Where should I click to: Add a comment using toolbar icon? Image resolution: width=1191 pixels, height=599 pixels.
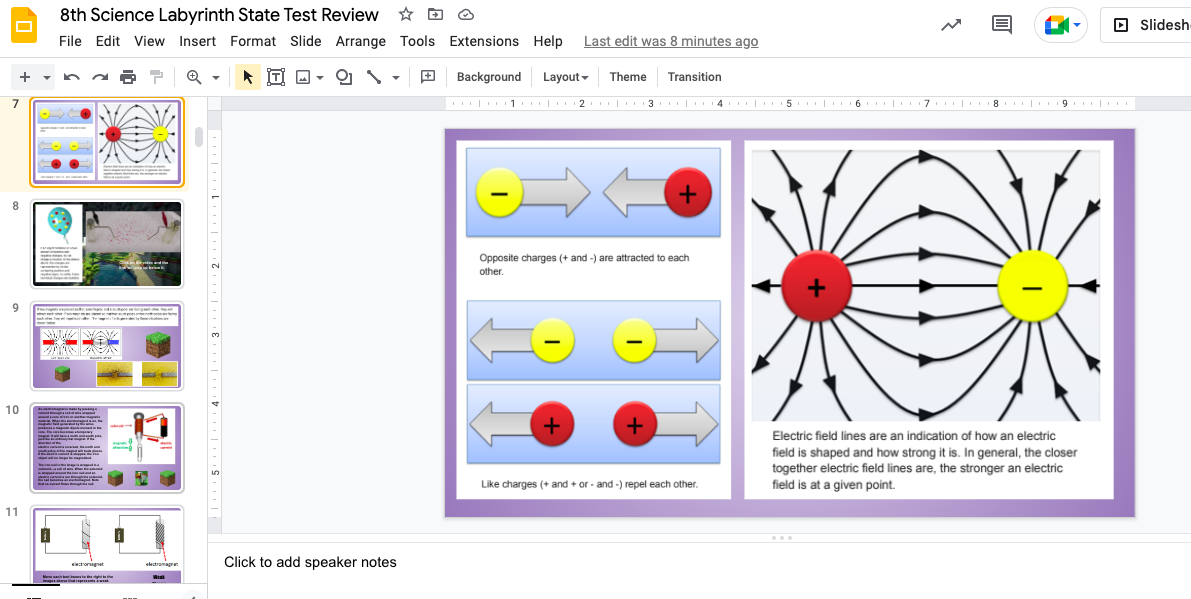[x=428, y=77]
